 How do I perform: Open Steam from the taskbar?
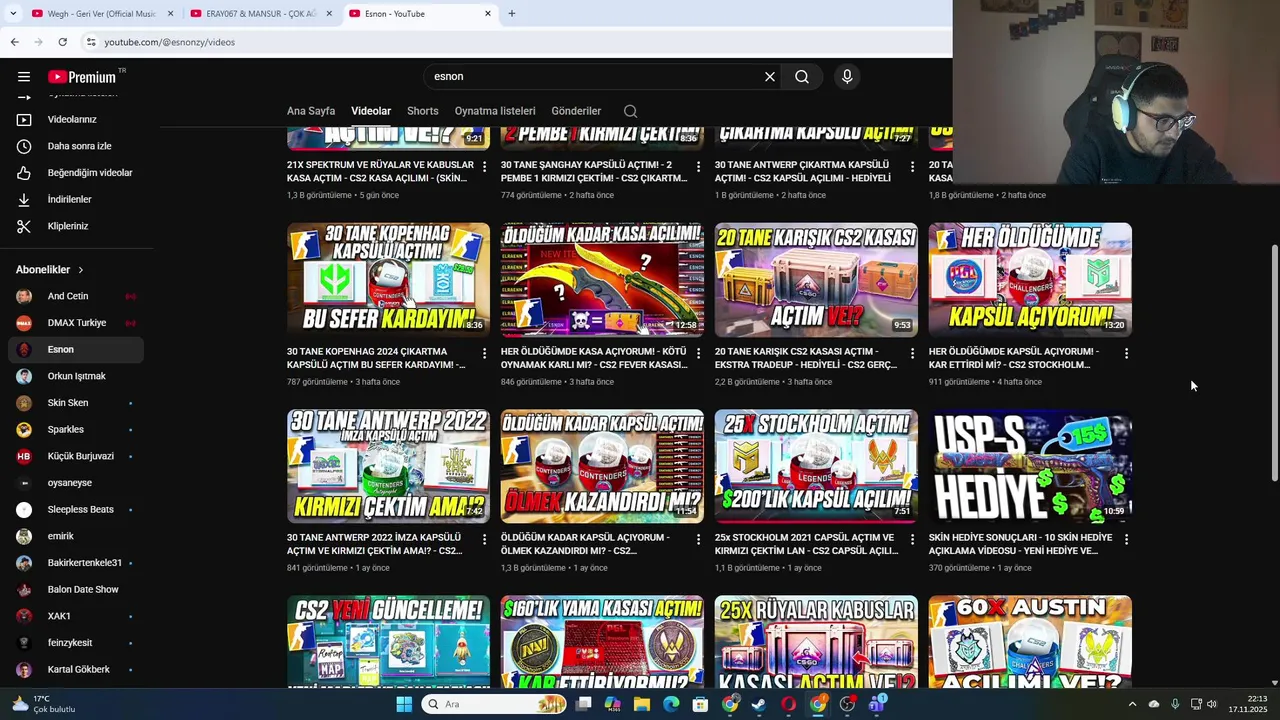pyautogui.click(x=759, y=704)
